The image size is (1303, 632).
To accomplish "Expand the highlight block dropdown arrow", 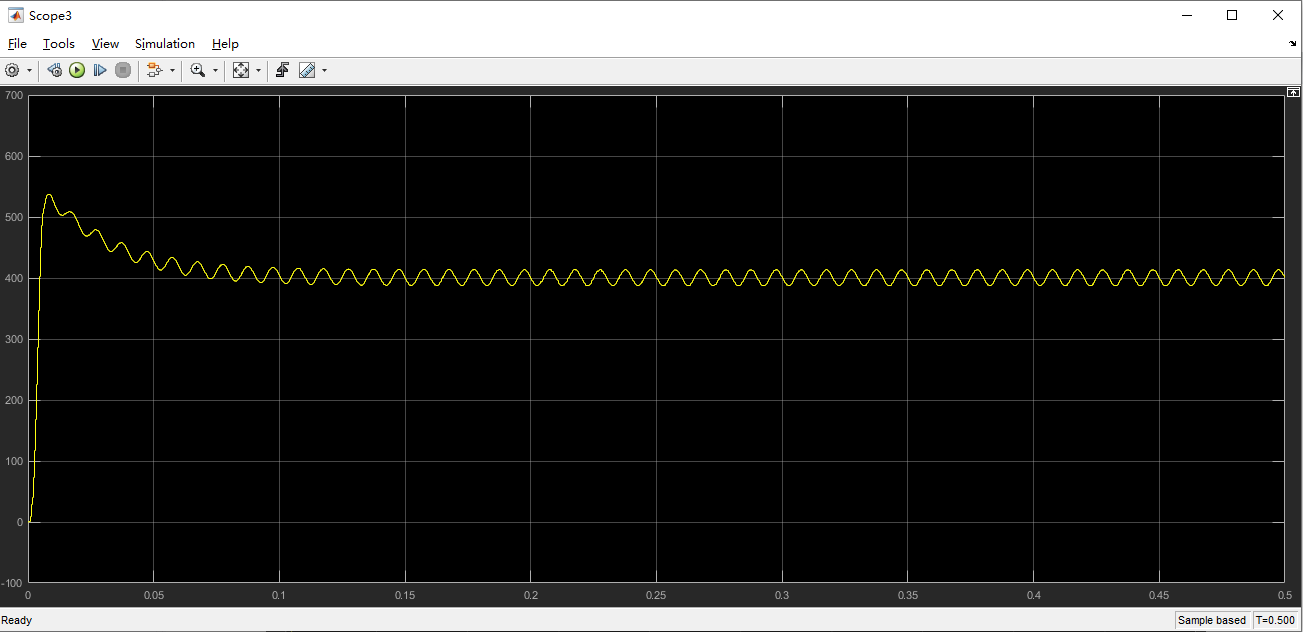I will (172, 70).
